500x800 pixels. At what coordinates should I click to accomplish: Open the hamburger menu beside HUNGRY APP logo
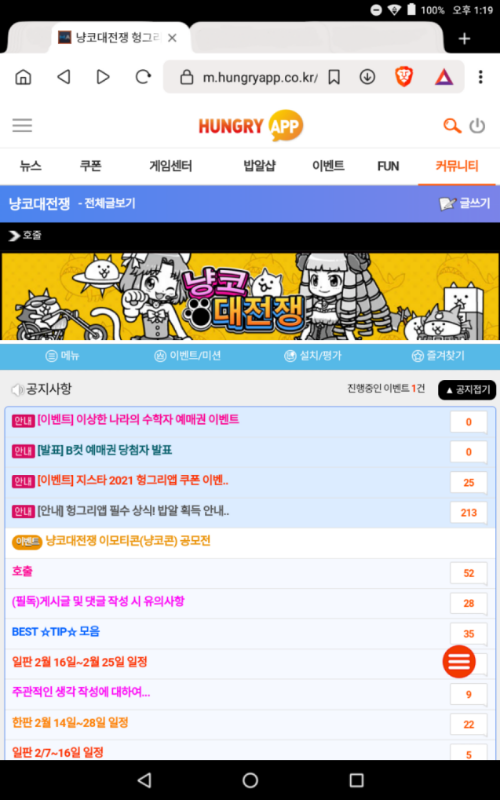coord(22,126)
